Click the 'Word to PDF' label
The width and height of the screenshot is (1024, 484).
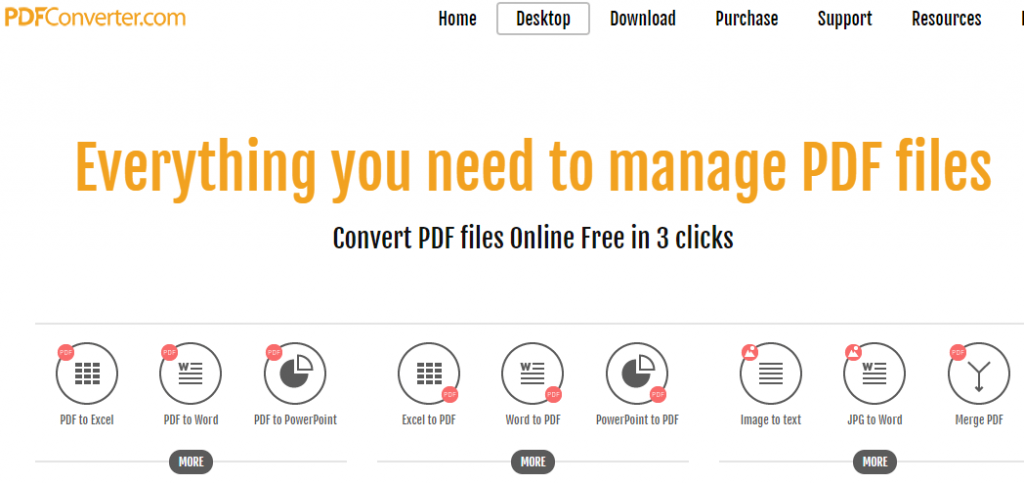click(533, 420)
